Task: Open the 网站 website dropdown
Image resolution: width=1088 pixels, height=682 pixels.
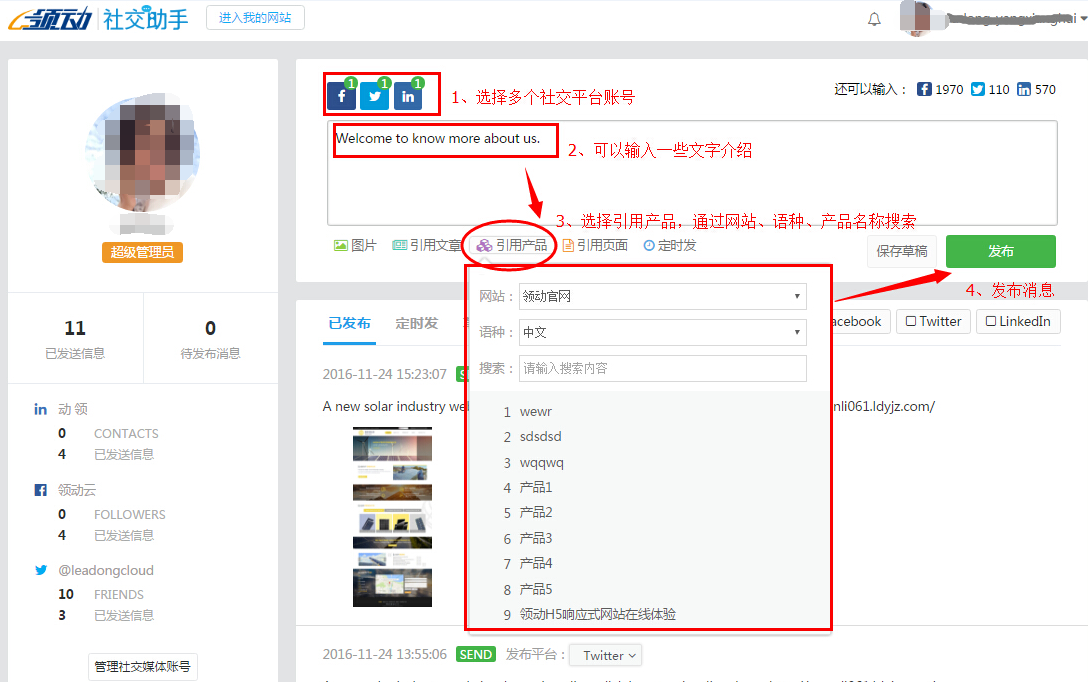Action: point(662,296)
